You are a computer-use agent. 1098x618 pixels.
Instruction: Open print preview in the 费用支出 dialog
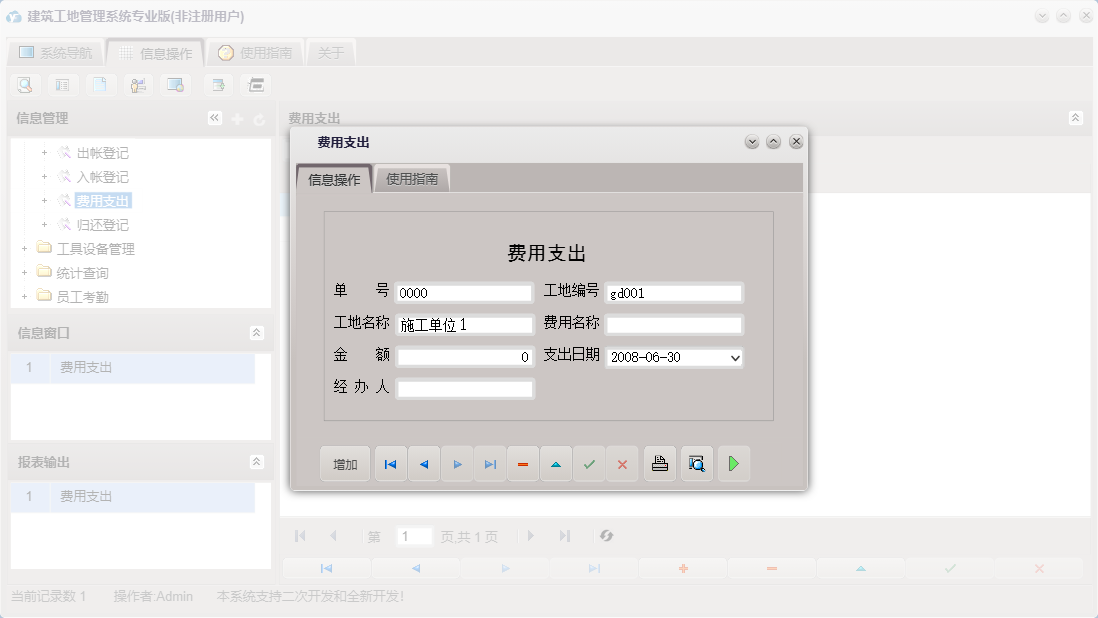697,463
